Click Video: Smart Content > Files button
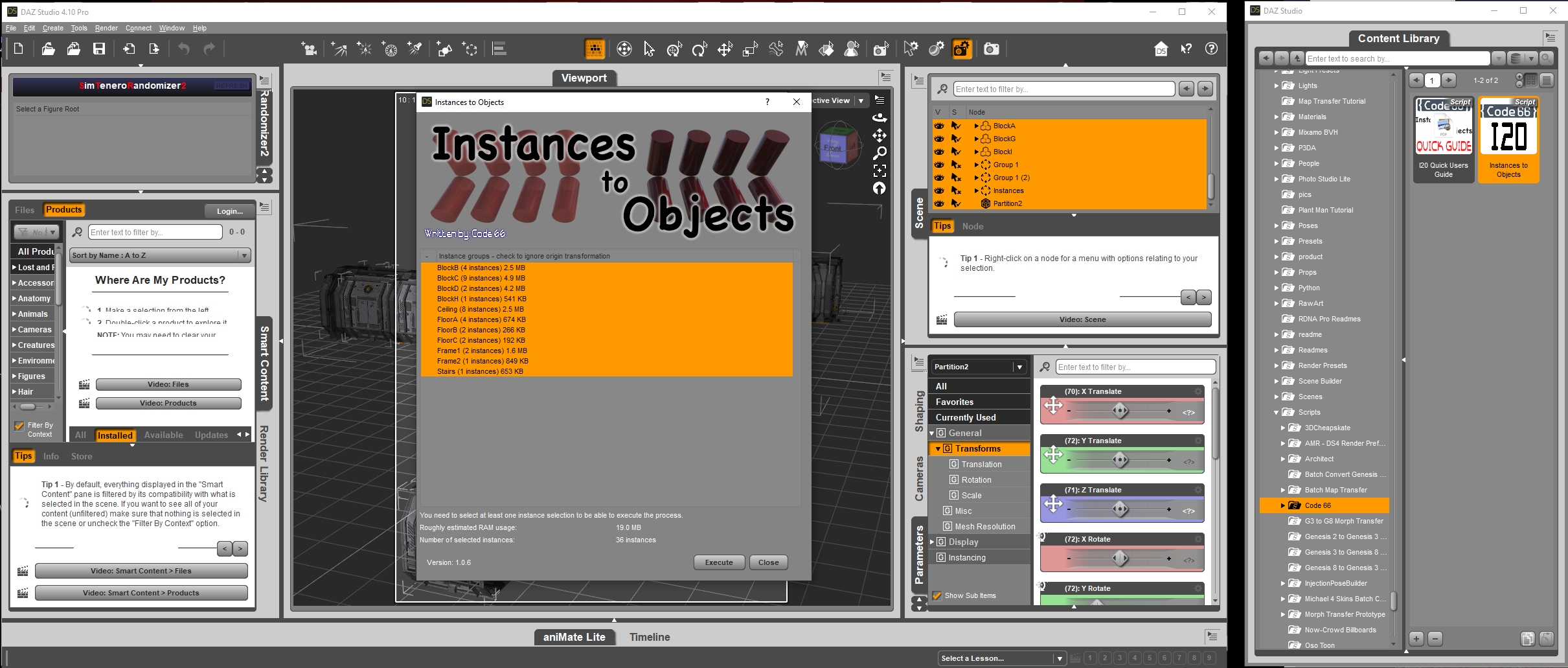The image size is (1568, 668). [141, 571]
